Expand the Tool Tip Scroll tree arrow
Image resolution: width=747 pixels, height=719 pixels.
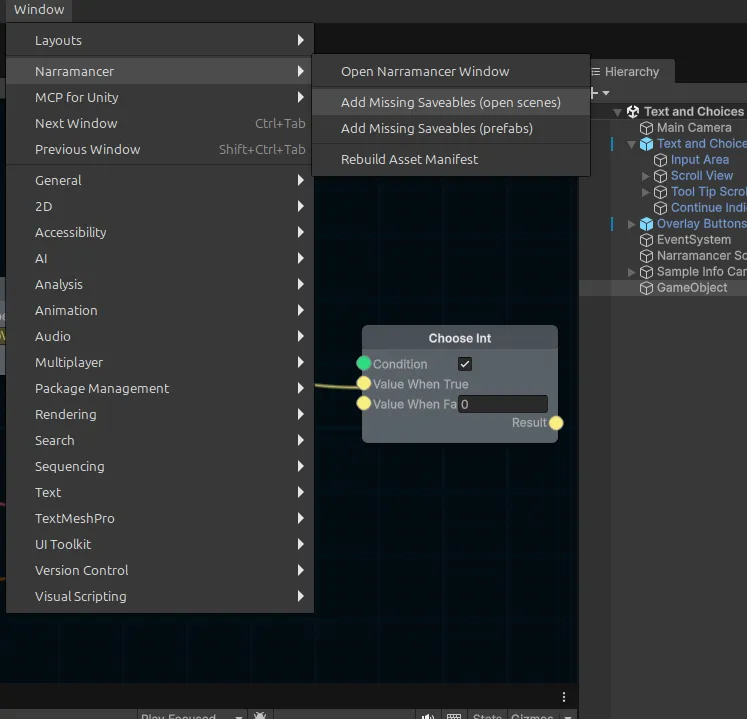(646, 192)
